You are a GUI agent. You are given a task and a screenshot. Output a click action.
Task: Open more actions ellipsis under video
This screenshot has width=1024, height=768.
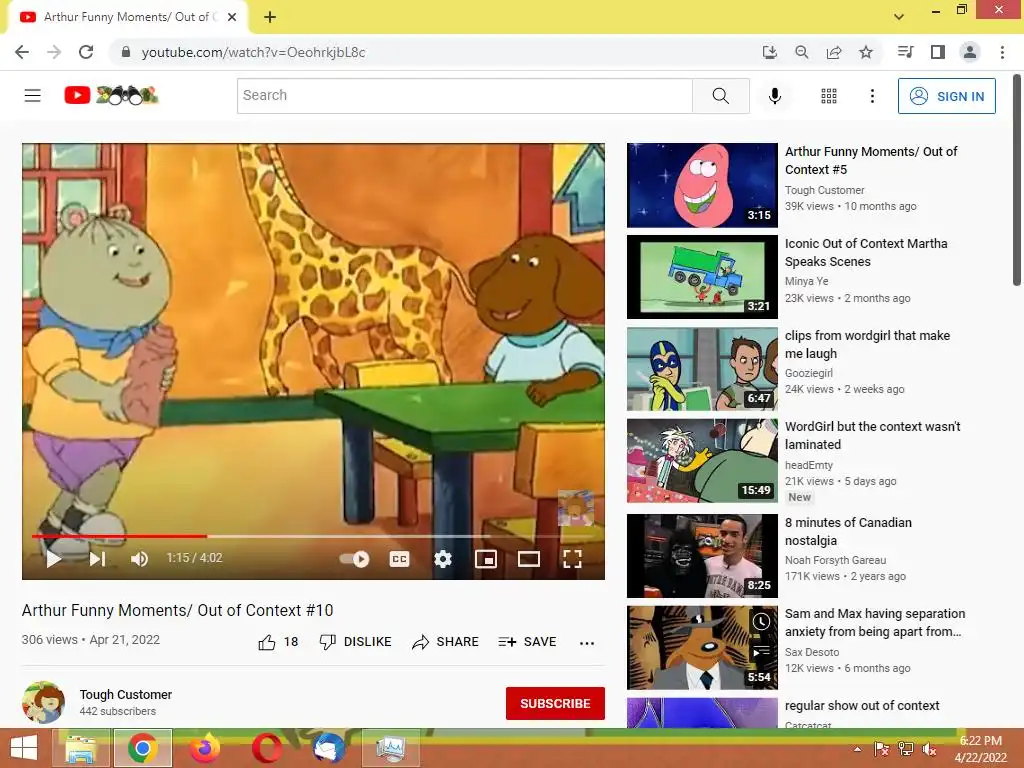point(586,643)
